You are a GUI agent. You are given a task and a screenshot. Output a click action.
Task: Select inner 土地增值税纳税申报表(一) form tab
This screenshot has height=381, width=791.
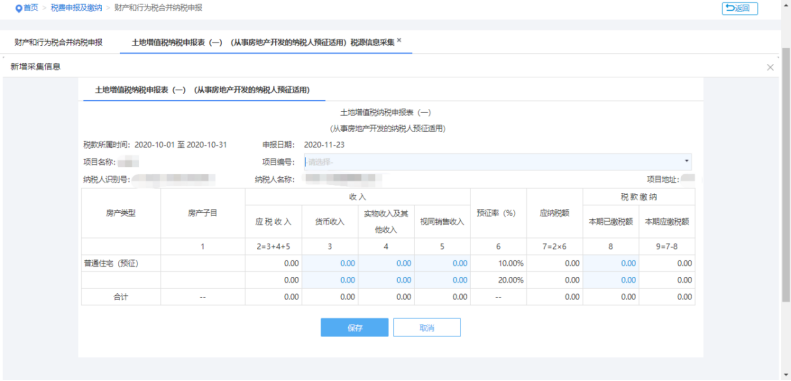(x=202, y=90)
